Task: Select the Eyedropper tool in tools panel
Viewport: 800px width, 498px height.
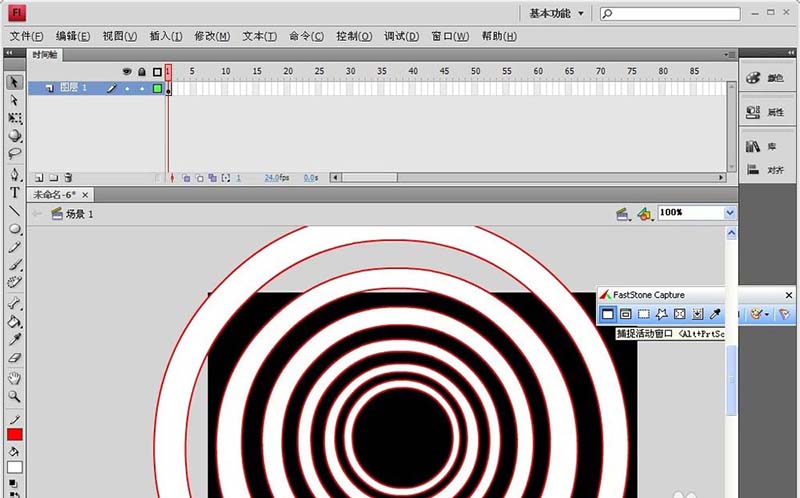Action: click(14, 339)
